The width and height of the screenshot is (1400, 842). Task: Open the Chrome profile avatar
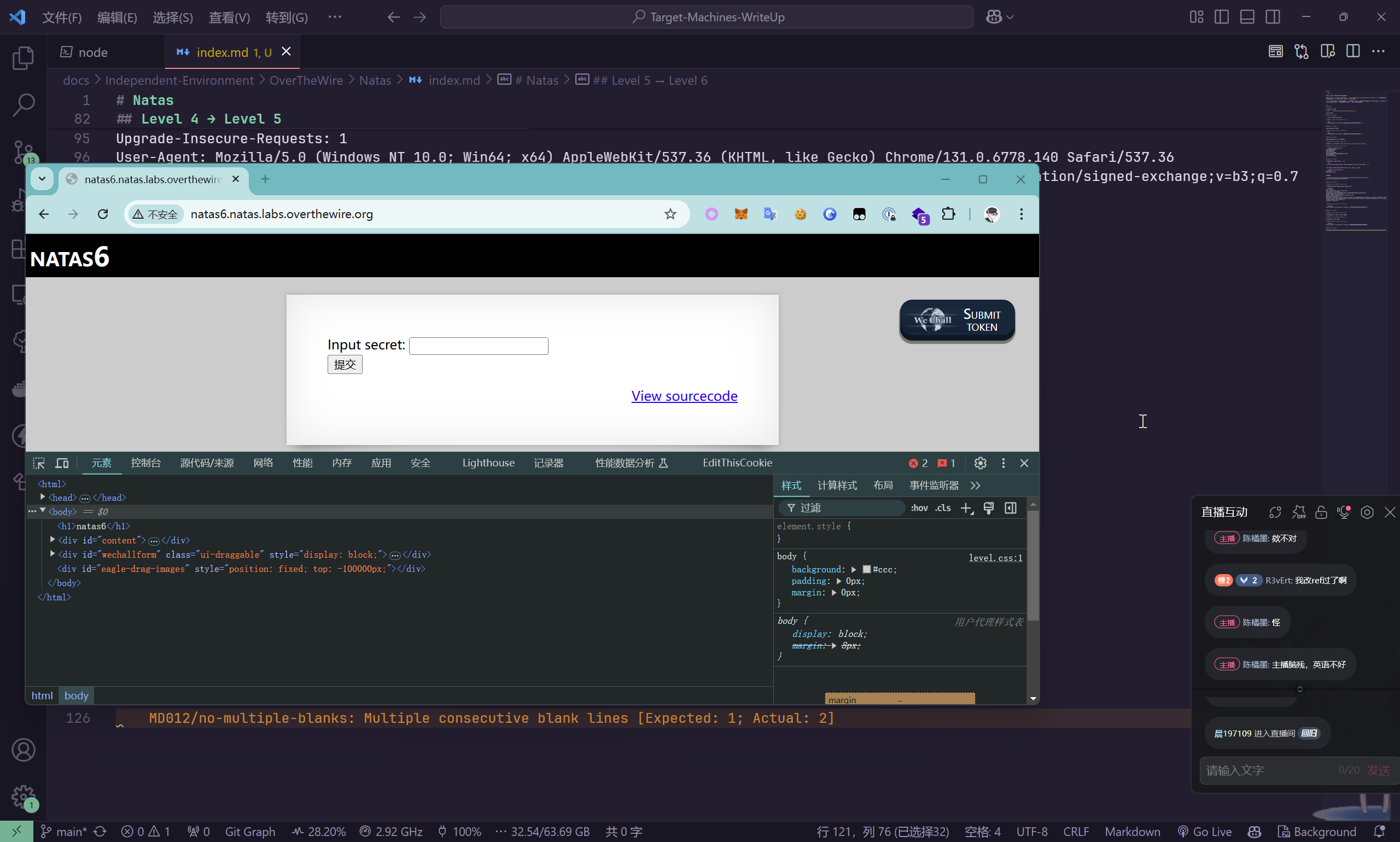point(991,214)
